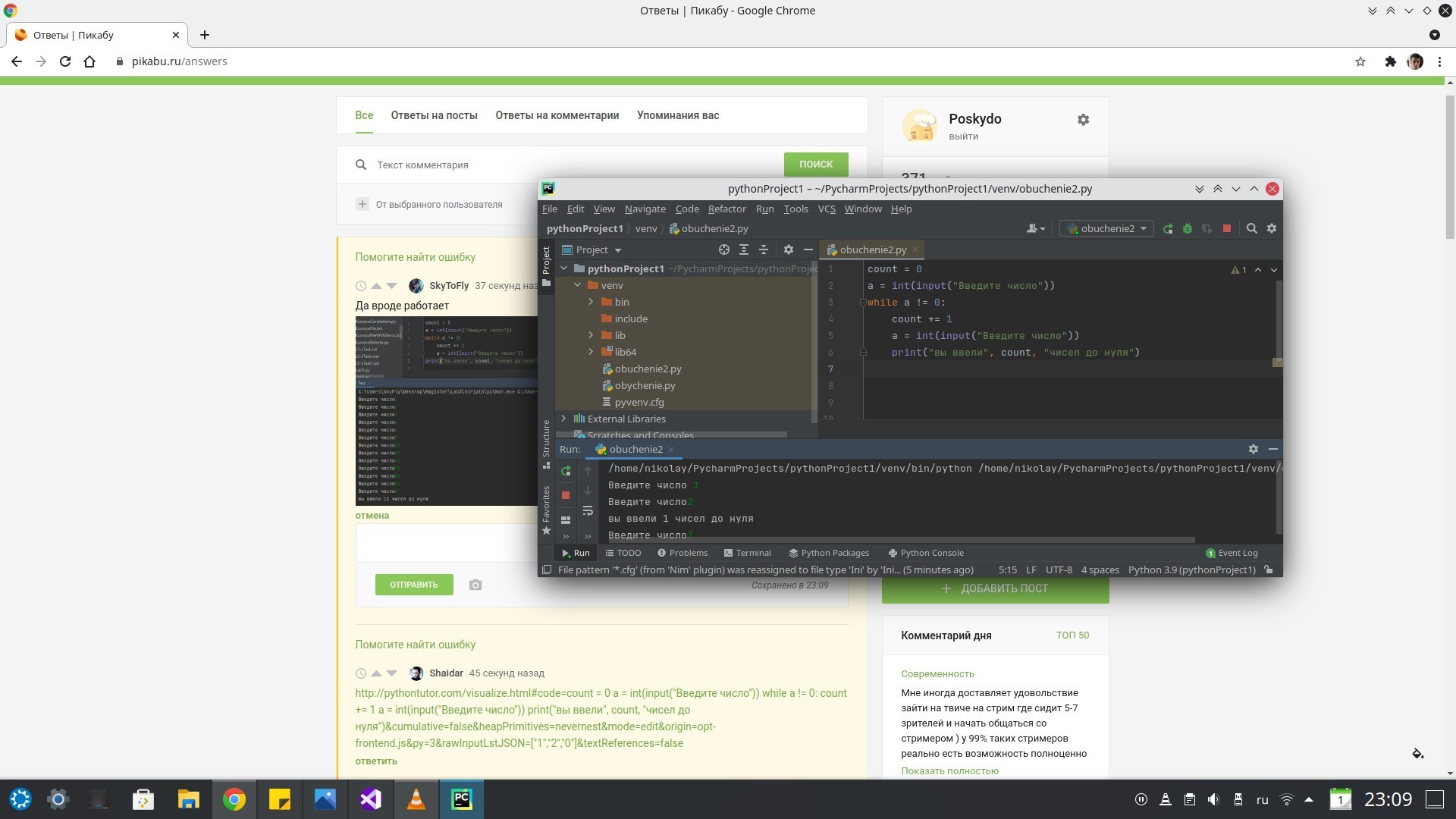Open the obuchenie2 run configuration dropdown
1456x819 pixels.
point(1106,228)
